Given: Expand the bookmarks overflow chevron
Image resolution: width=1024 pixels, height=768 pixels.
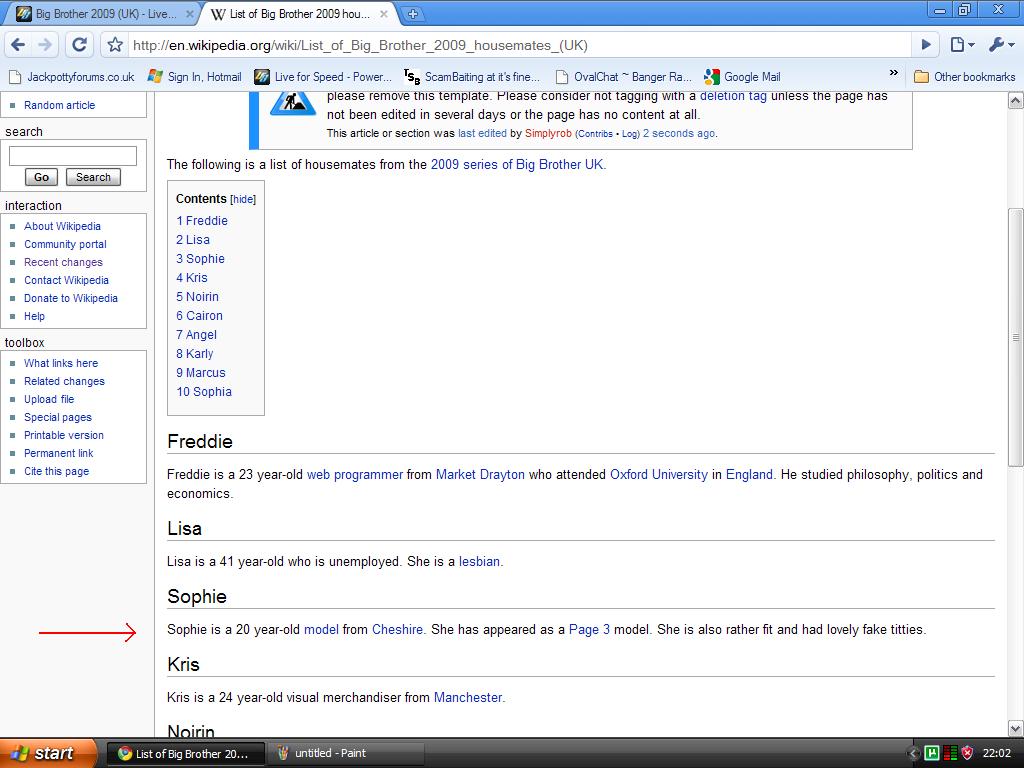Looking at the screenshot, I should [x=893, y=72].
